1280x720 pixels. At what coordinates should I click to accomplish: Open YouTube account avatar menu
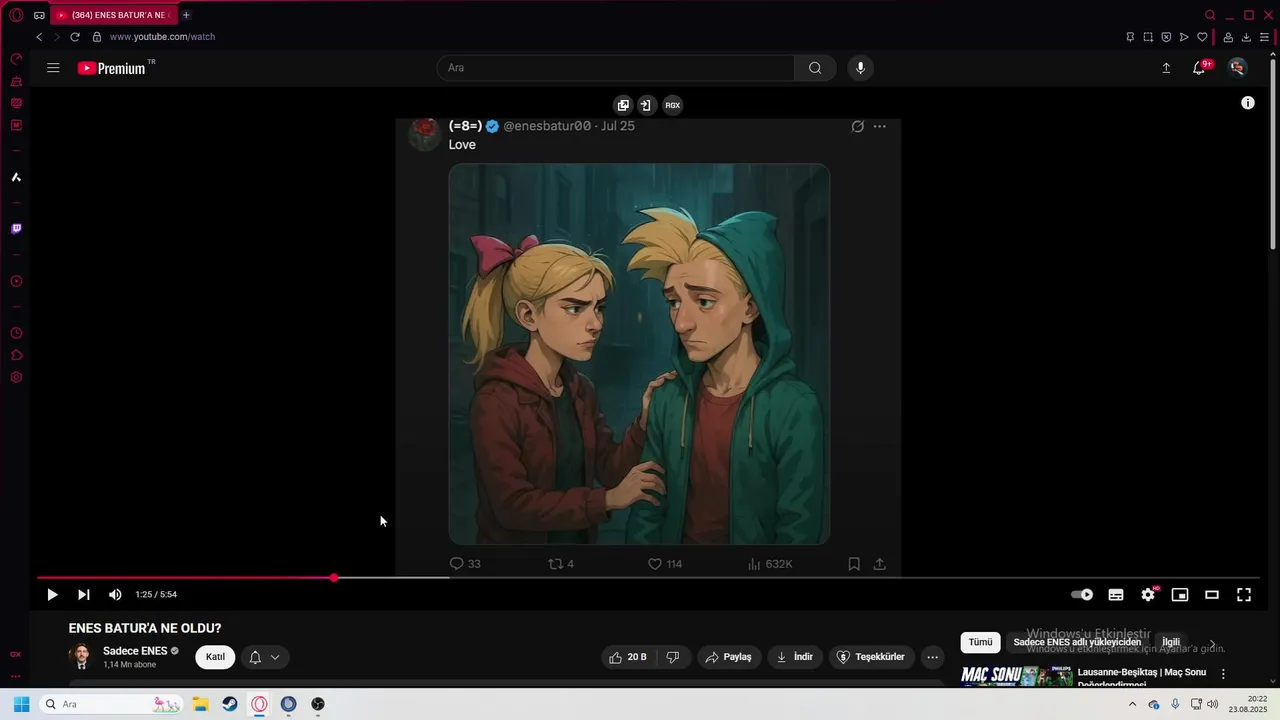pos(1238,68)
